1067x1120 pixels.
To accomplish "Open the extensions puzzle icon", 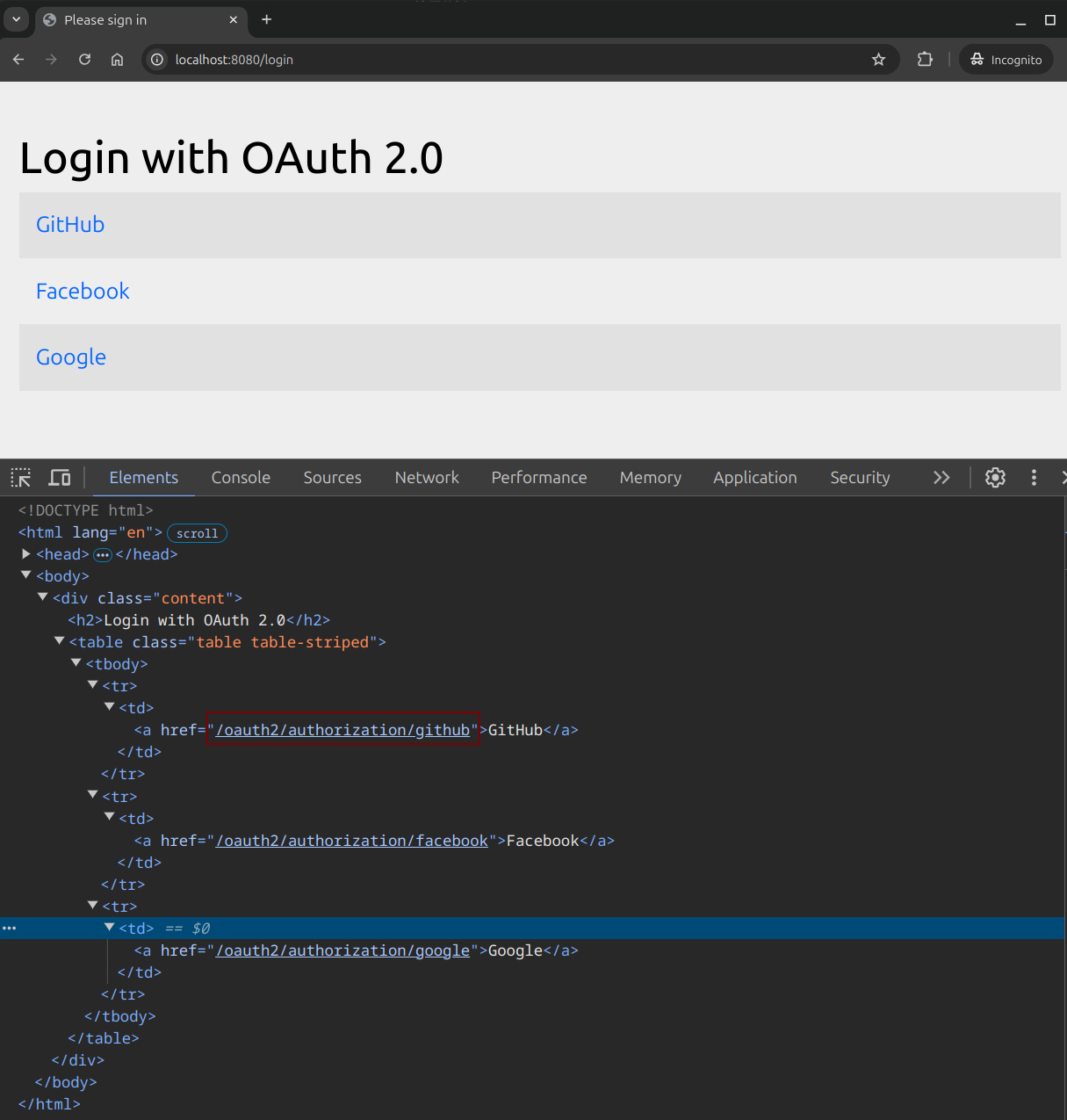I will tap(925, 60).
